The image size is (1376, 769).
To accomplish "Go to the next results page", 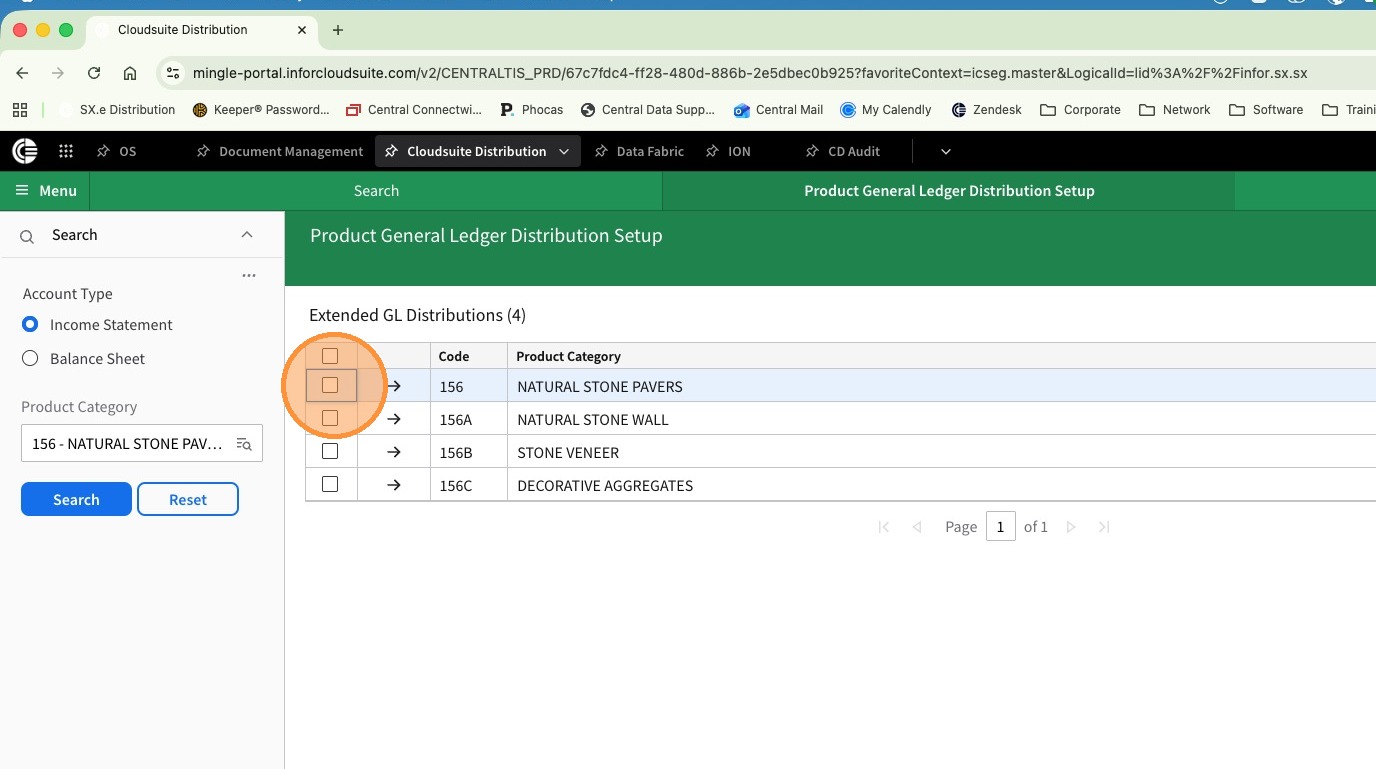I will (1071, 527).
